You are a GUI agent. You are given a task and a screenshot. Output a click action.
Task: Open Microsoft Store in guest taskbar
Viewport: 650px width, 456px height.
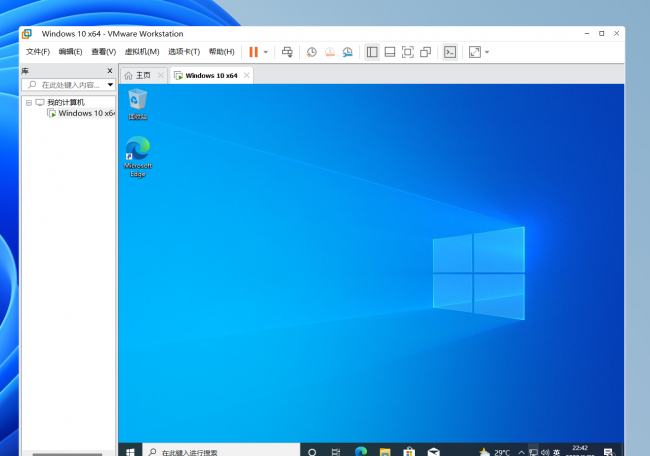pos(409,451)
